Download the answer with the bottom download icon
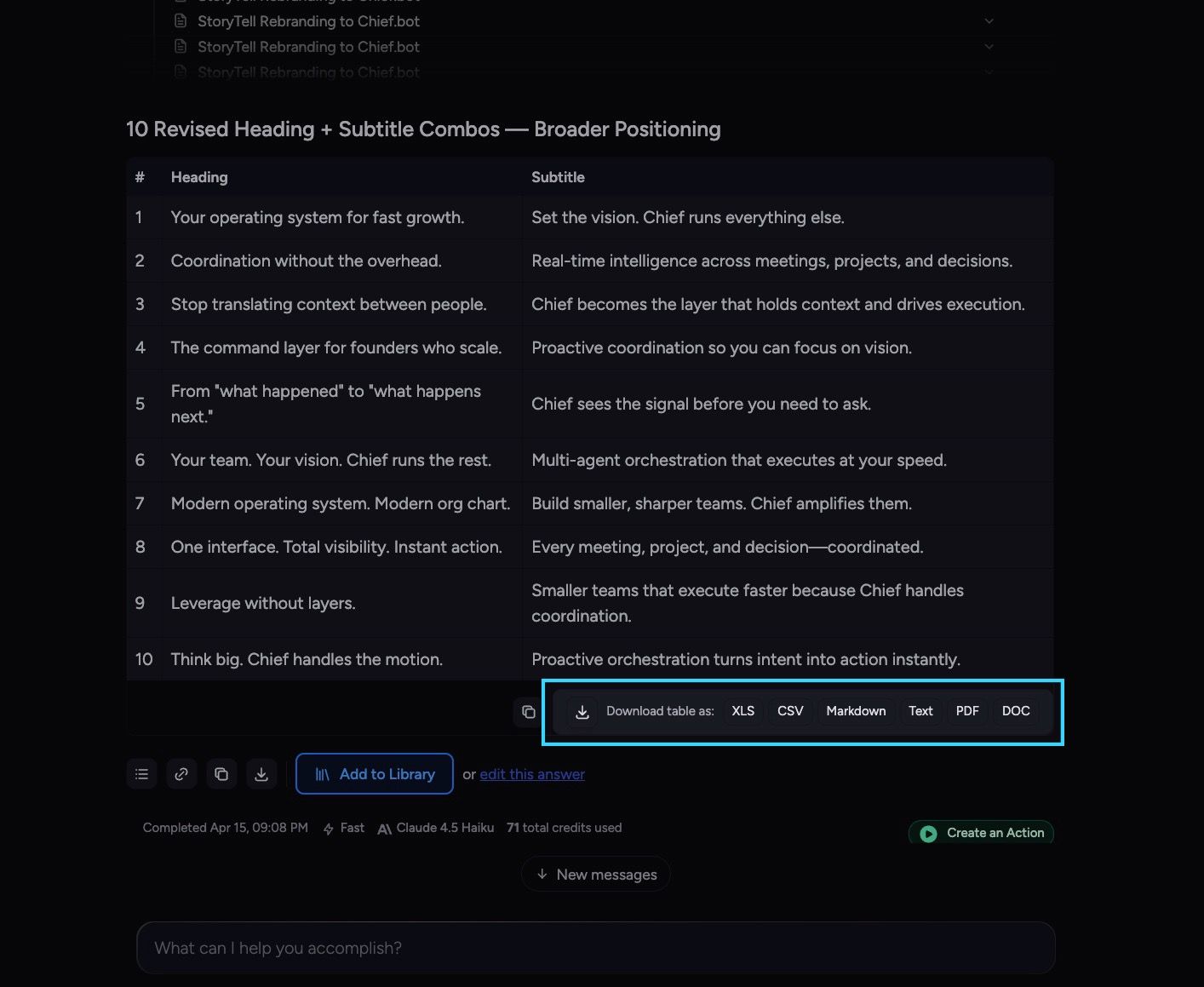Screen dimensions: 1204x987 coord(261,774)
